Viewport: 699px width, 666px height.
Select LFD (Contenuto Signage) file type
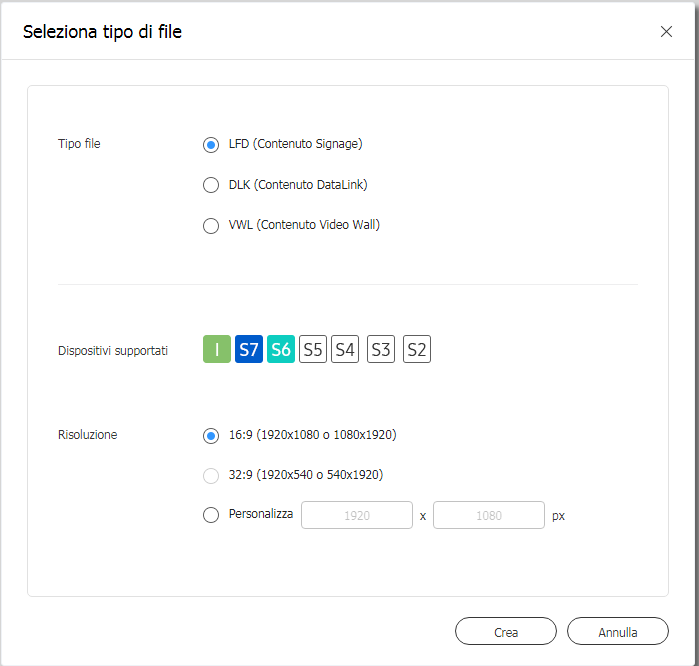pyautogui.click(x=211, y=145)
